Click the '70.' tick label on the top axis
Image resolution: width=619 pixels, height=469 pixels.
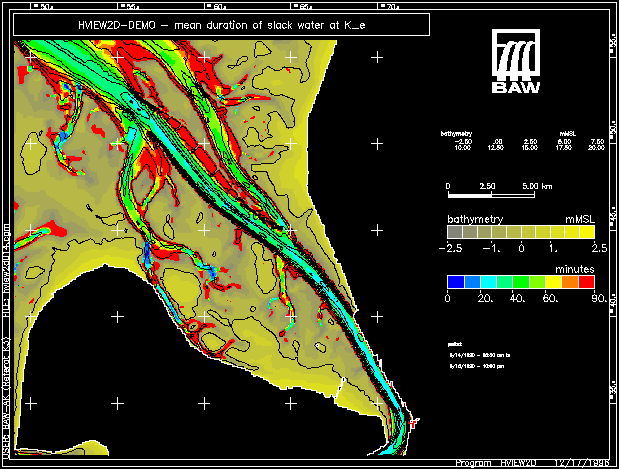tap(392, 7)
